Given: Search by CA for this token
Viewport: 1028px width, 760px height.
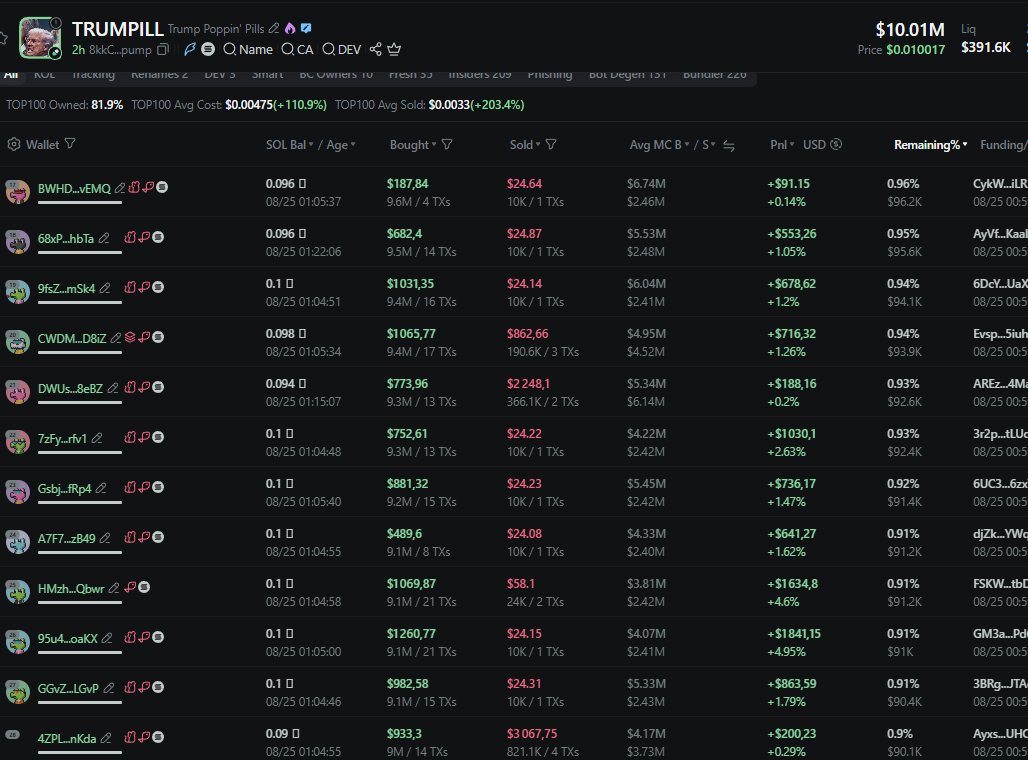Looking at the screenshot, I should [298, 49].
